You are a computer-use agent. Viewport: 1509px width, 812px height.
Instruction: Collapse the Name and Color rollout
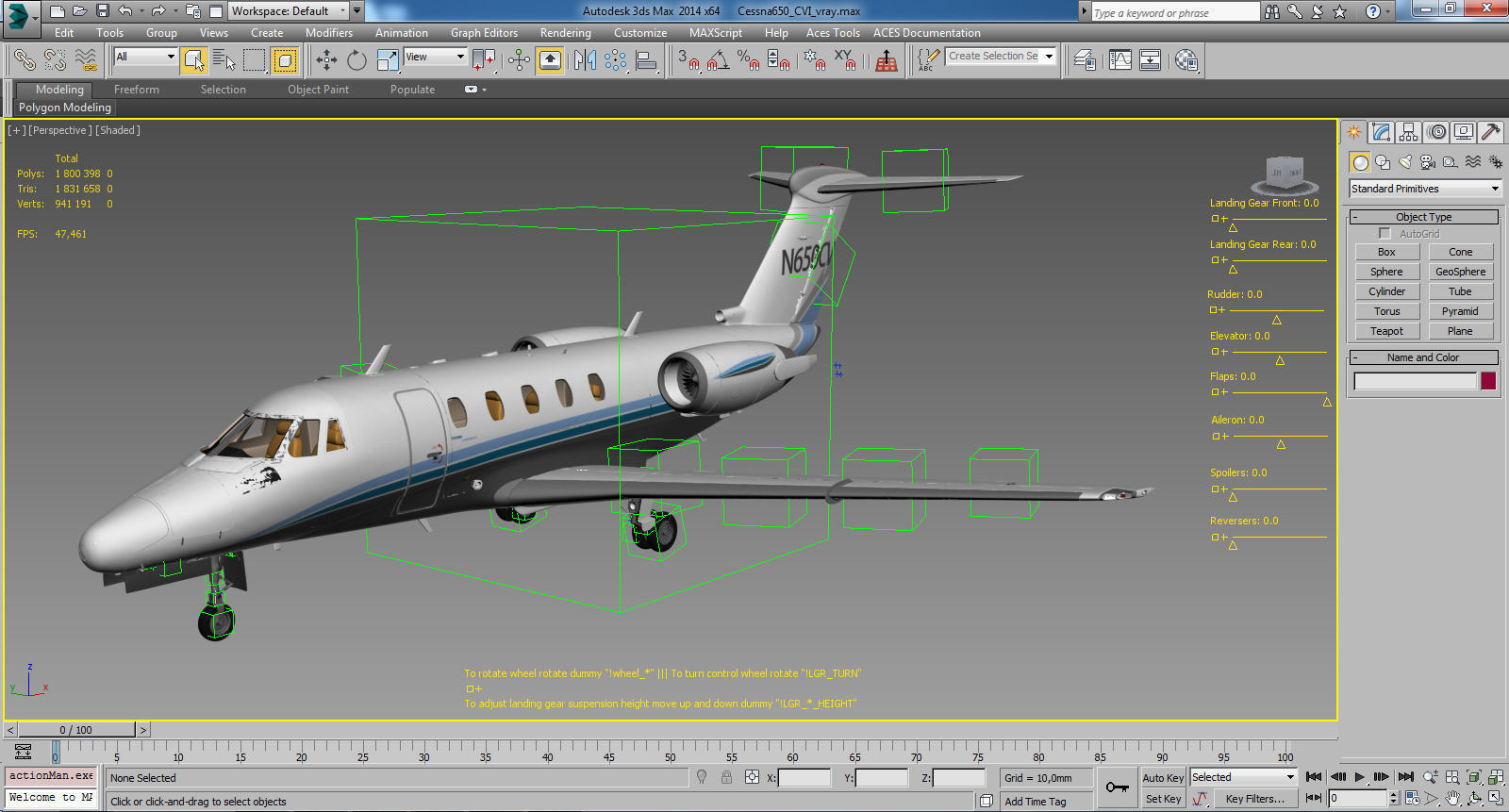(x=1423, y=357)
